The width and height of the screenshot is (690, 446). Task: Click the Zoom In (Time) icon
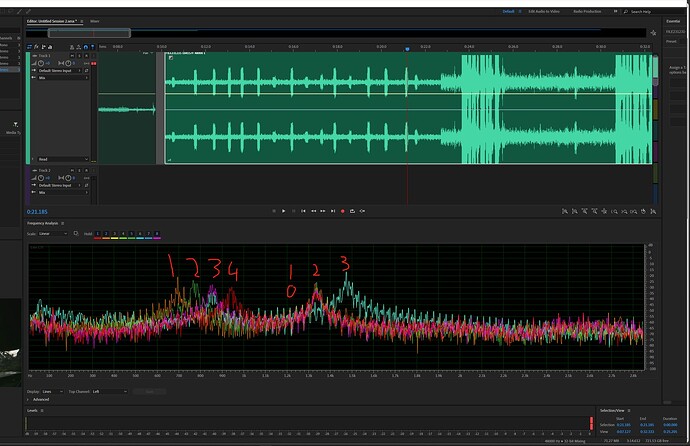(x=584, y=212)
